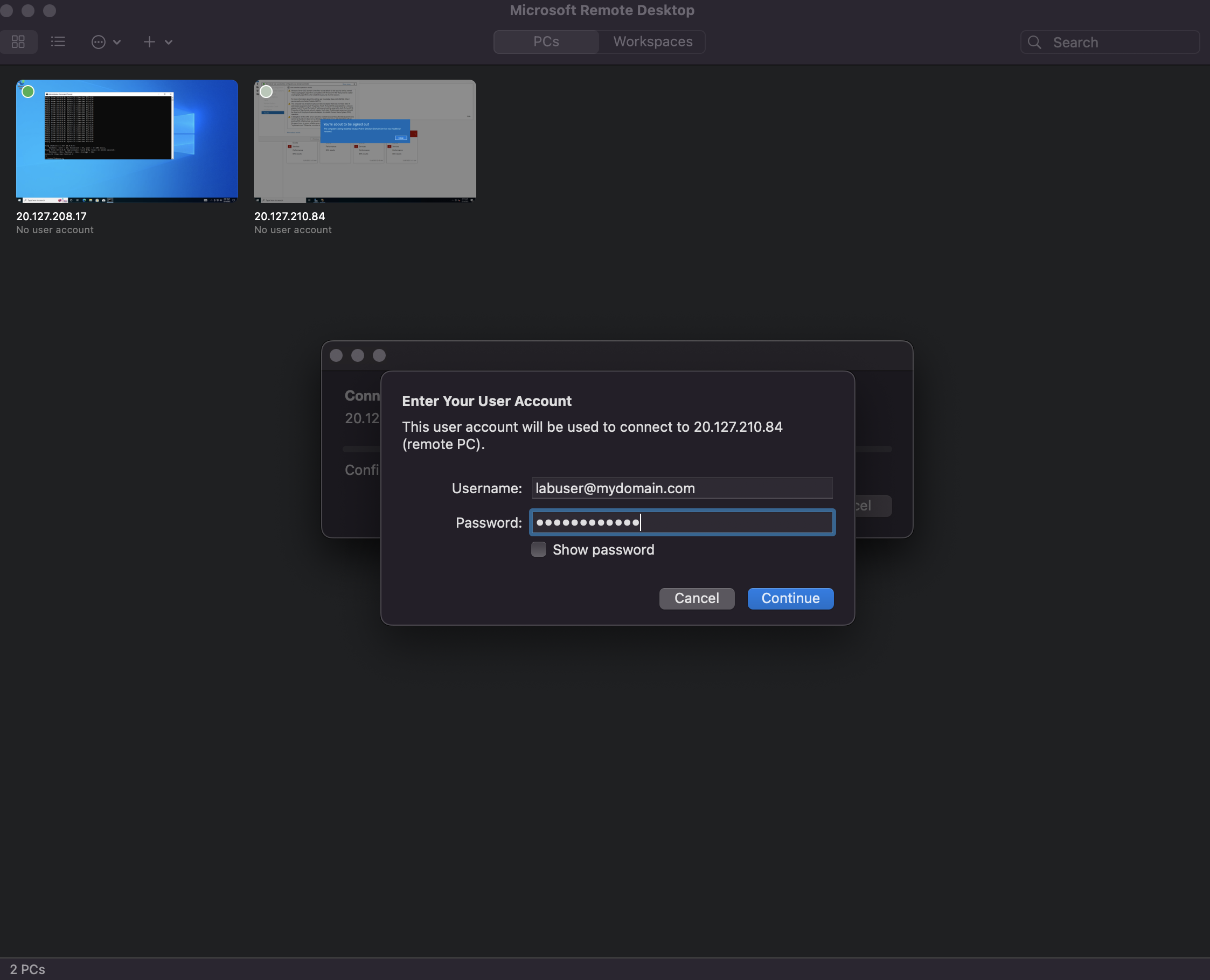Zoom the connection window

pyautogui.click(x=379, y=355)
